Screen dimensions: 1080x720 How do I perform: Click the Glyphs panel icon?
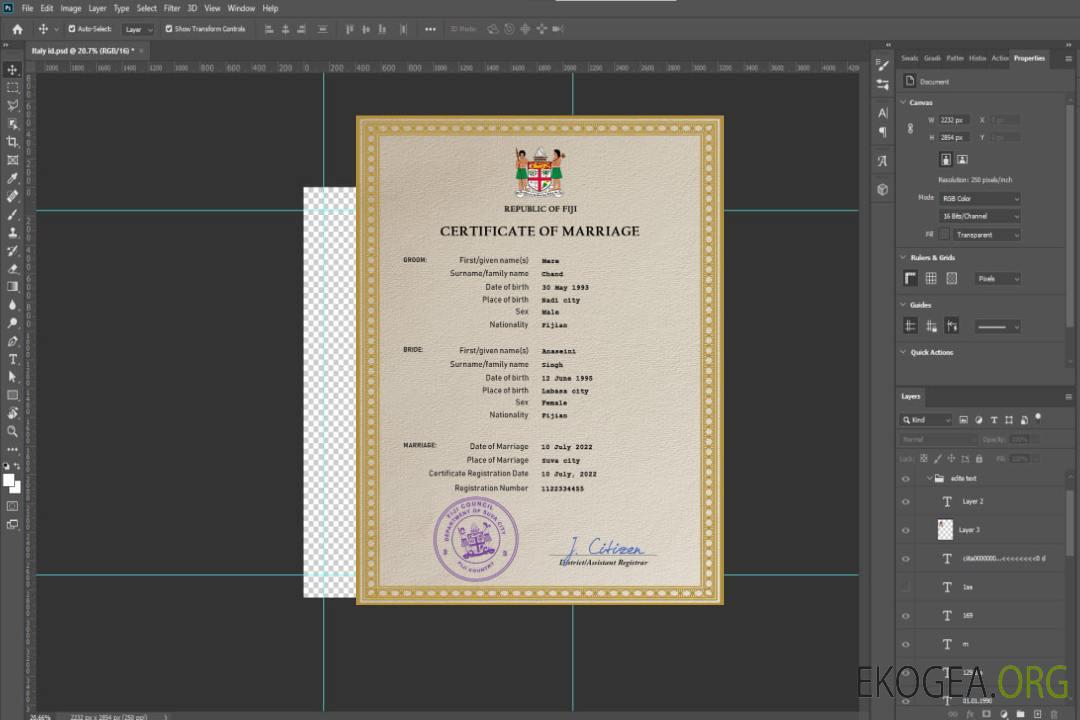point(882,161)
